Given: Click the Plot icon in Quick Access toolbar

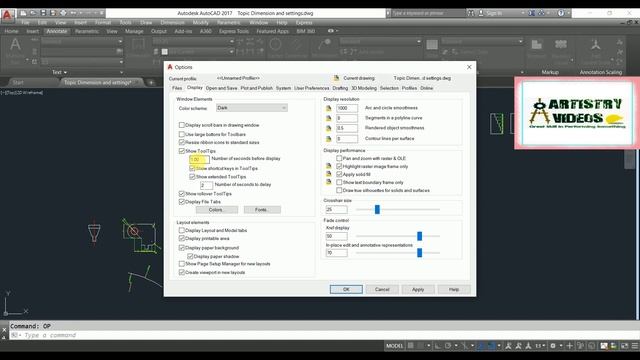Looking at the screenshot, I should click(63, 13).
